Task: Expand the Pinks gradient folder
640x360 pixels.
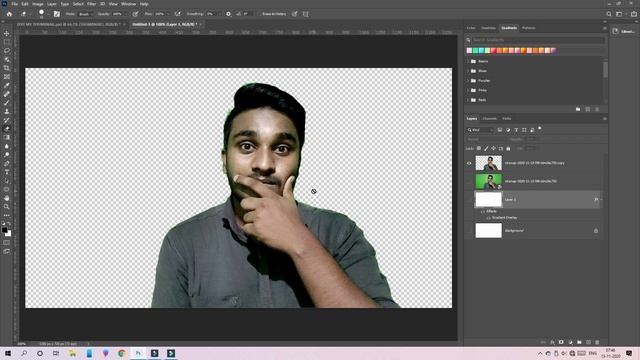Action: coord(468,90)
